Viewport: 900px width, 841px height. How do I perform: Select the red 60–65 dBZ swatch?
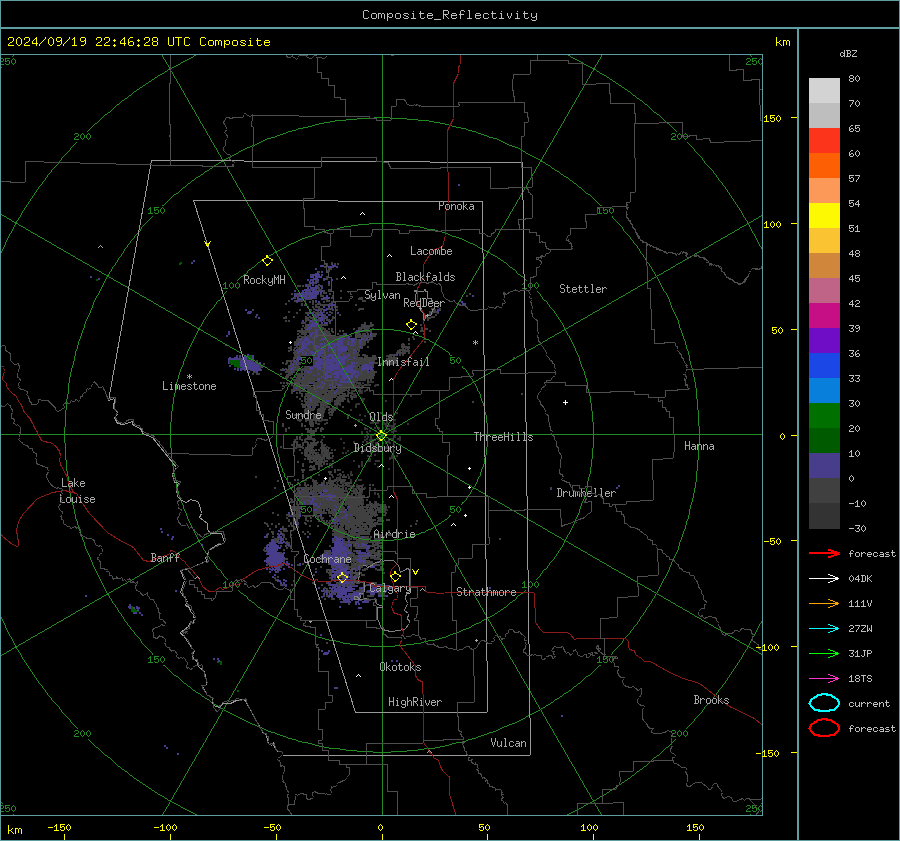pos(824,141)
